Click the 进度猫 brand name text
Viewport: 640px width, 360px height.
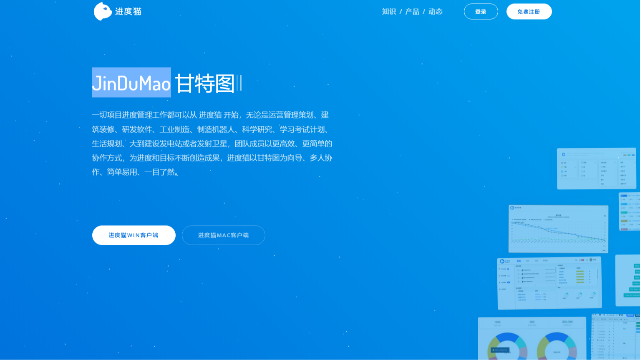128,11
